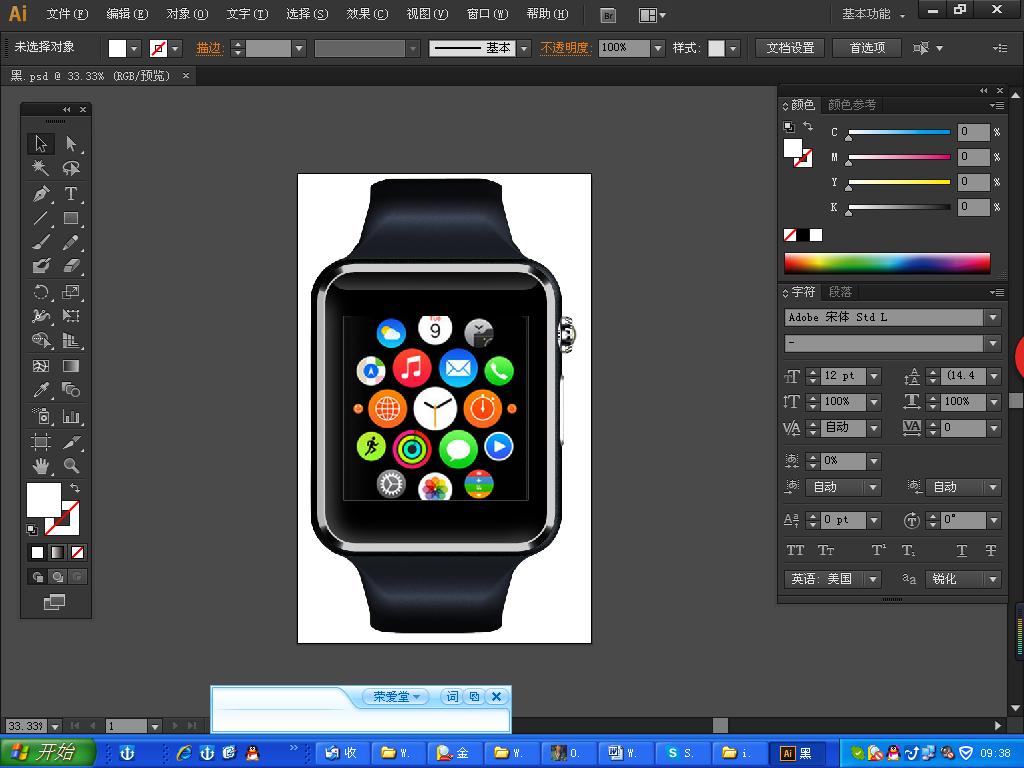Select the Pen tool
Image resolution: width=1024 pixels, height=768 pixels.
click(40, 193)
